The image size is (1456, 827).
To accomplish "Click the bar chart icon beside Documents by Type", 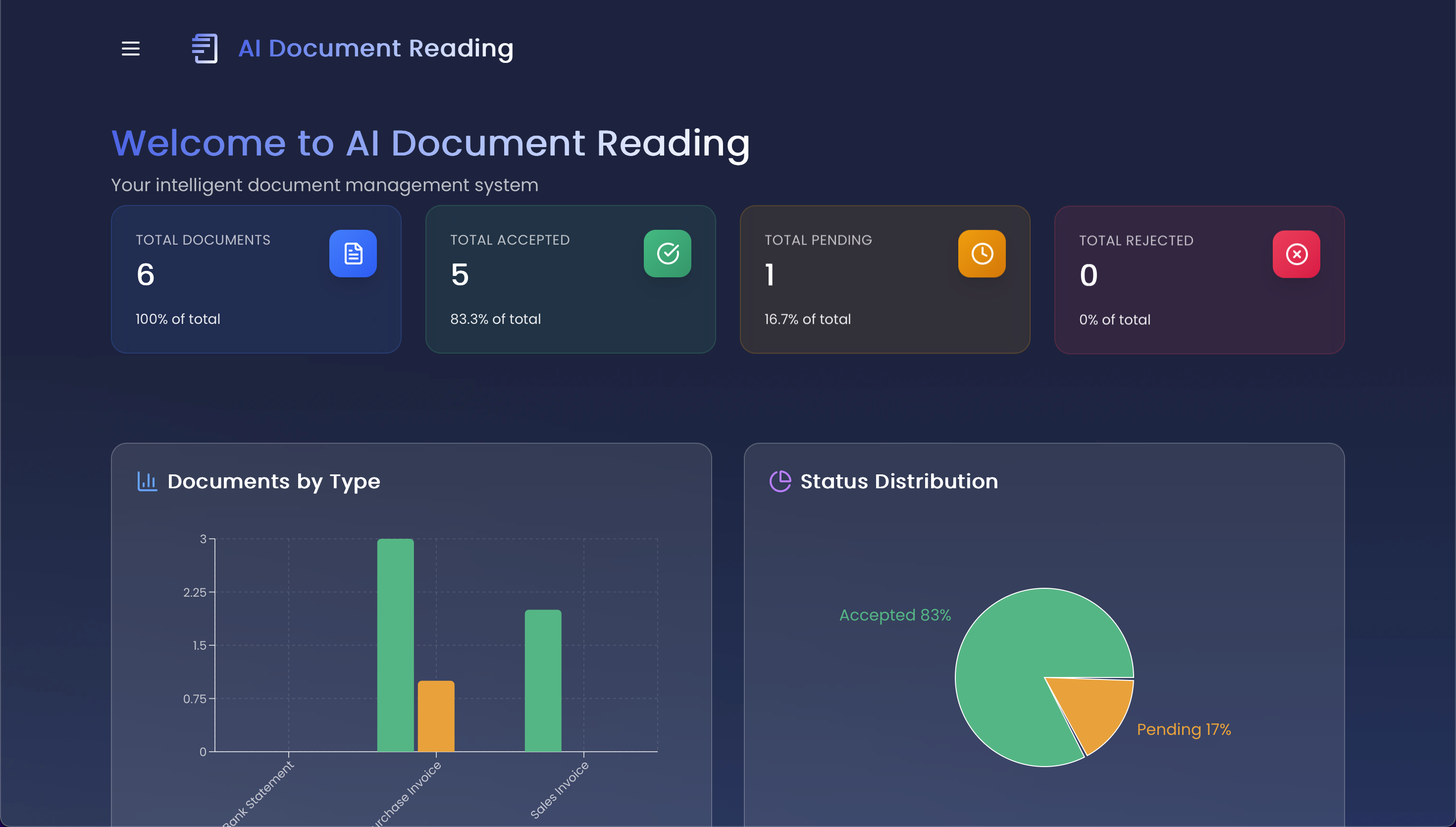I will [x=147, y=482].
